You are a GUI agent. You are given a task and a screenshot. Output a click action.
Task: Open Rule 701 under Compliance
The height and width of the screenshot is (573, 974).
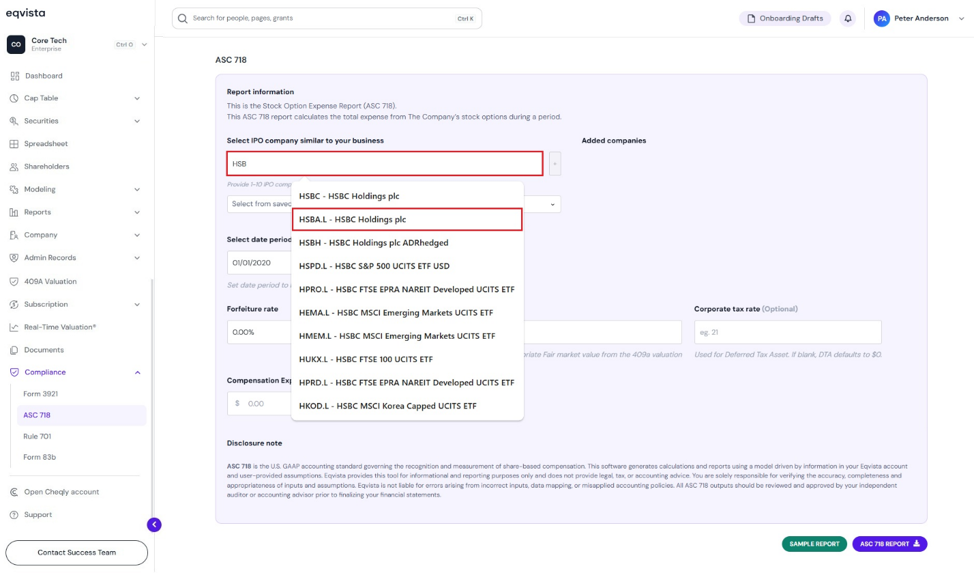(37, 436)
